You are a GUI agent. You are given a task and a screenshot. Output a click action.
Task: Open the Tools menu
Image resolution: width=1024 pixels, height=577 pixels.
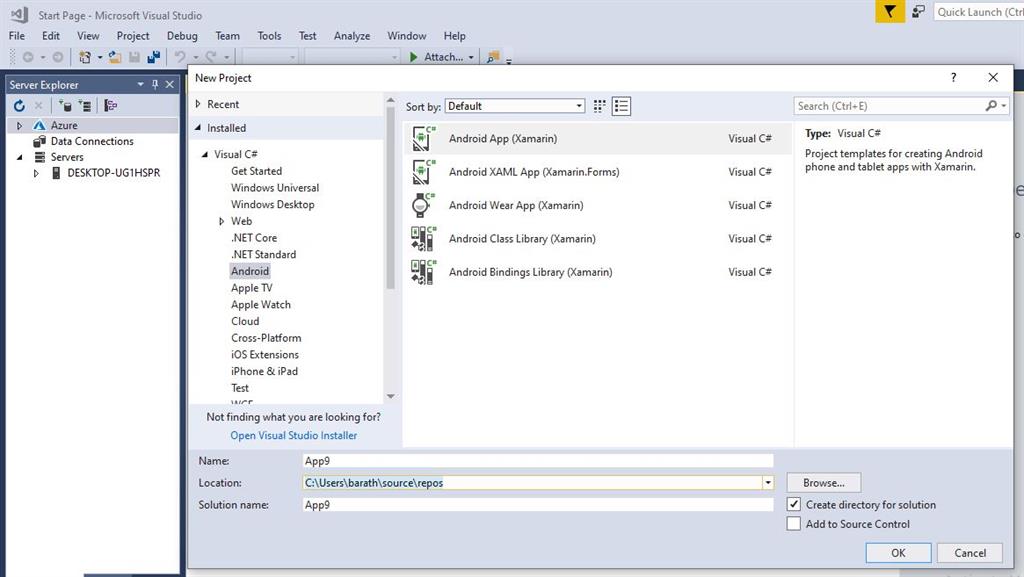point(269,36)
